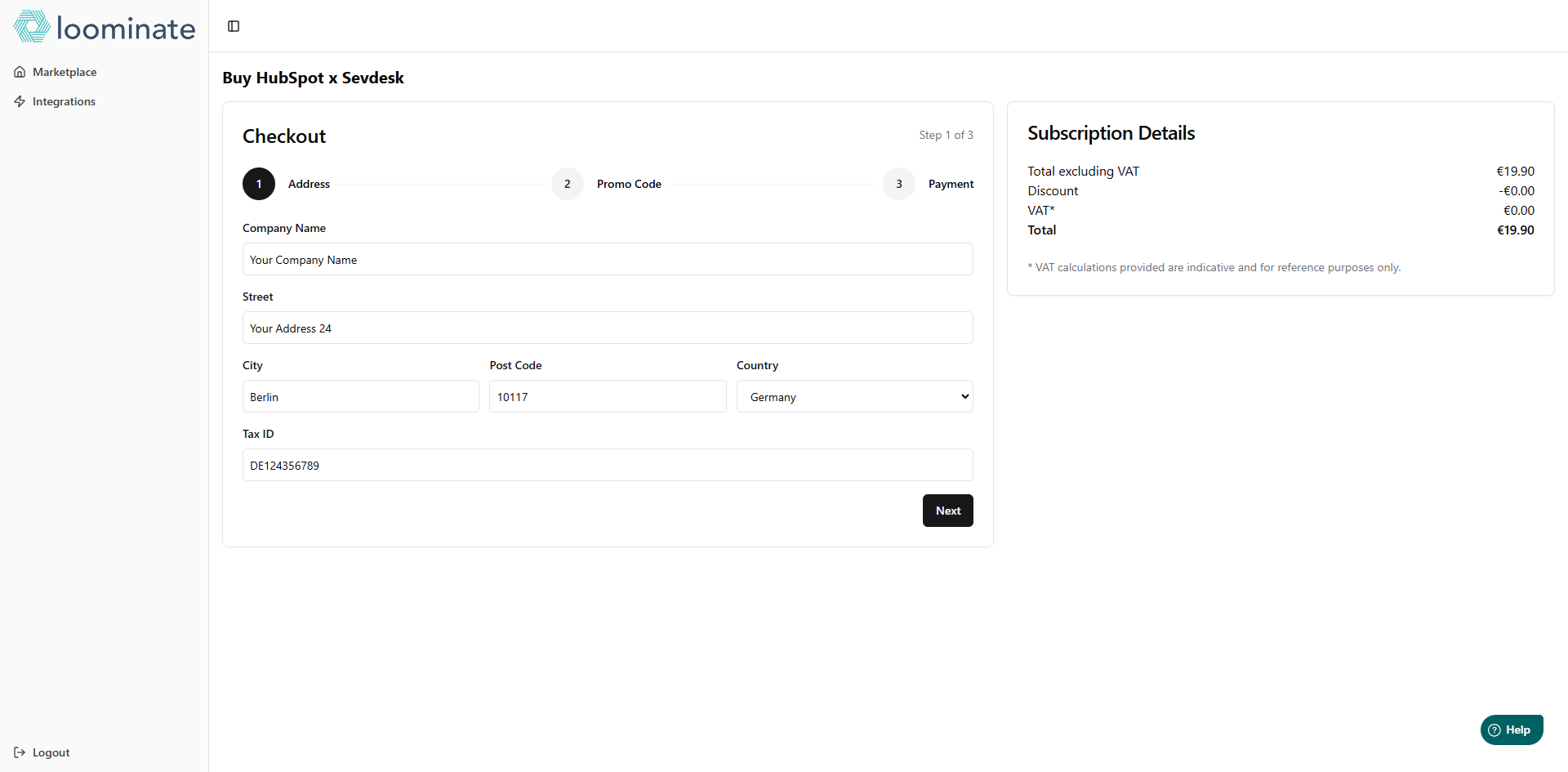Select step 3 Payment circle
Image resolution: width=1568 pixels, height=772 pixels.
click(899, 184)
